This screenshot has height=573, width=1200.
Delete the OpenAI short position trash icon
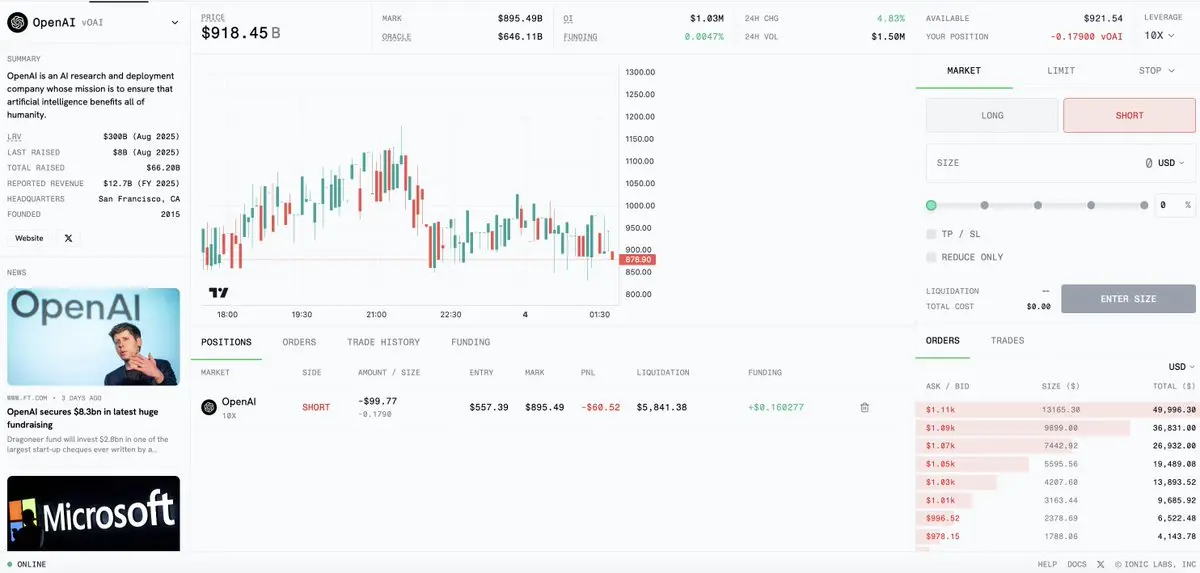864,407
